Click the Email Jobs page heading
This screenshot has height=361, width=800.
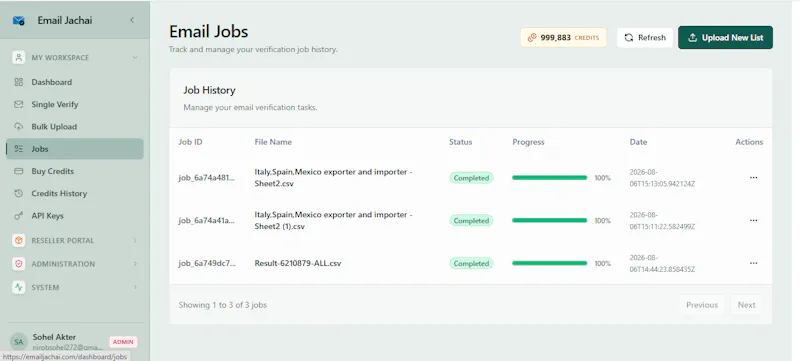pyautogui.click(x=209, y=32)
